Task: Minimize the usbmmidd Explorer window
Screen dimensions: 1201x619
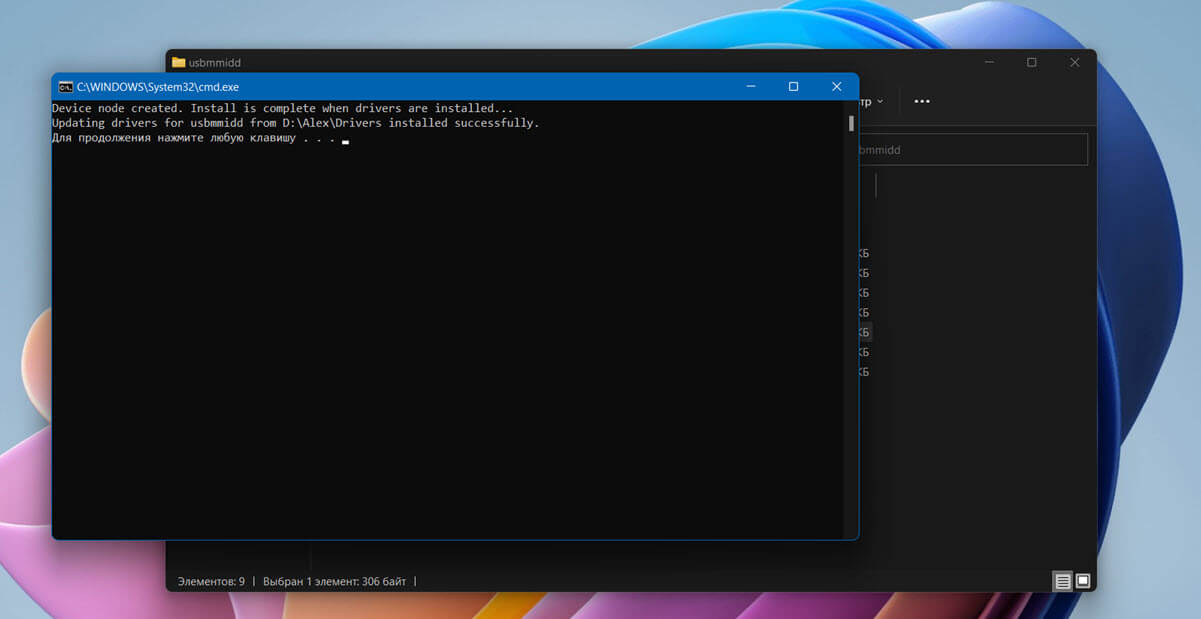Action: (988, 62)
